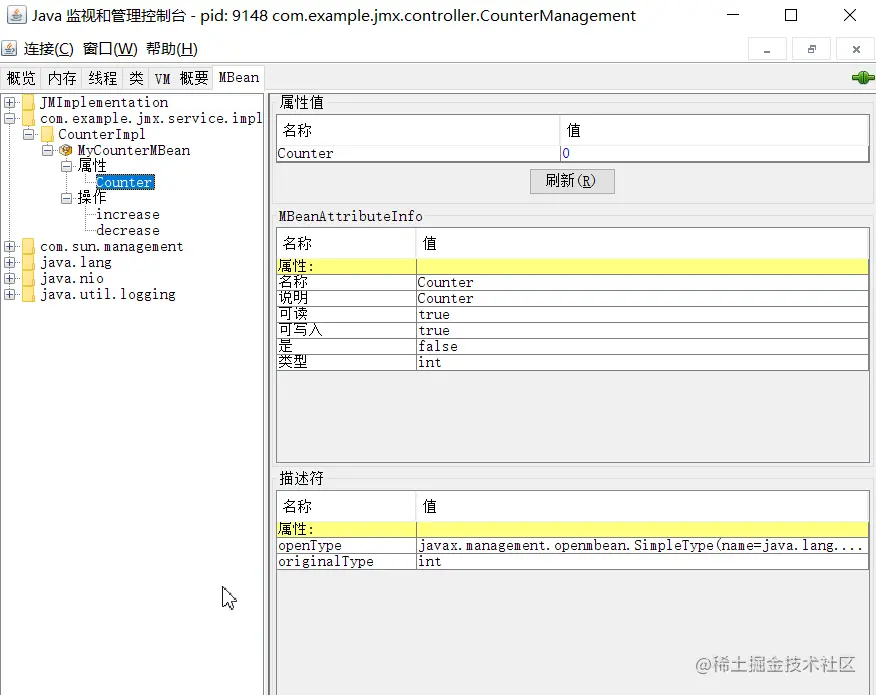The height and width of the screenshot is (695, 876).
Task: Click the green connection status icon
Action: [x=863, y=78]
